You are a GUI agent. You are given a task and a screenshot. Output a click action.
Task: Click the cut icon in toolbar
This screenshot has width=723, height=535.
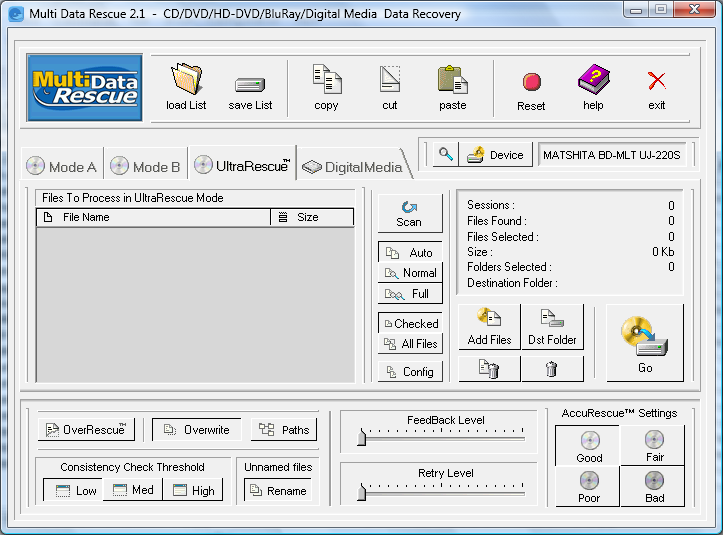tap(390, 79)
